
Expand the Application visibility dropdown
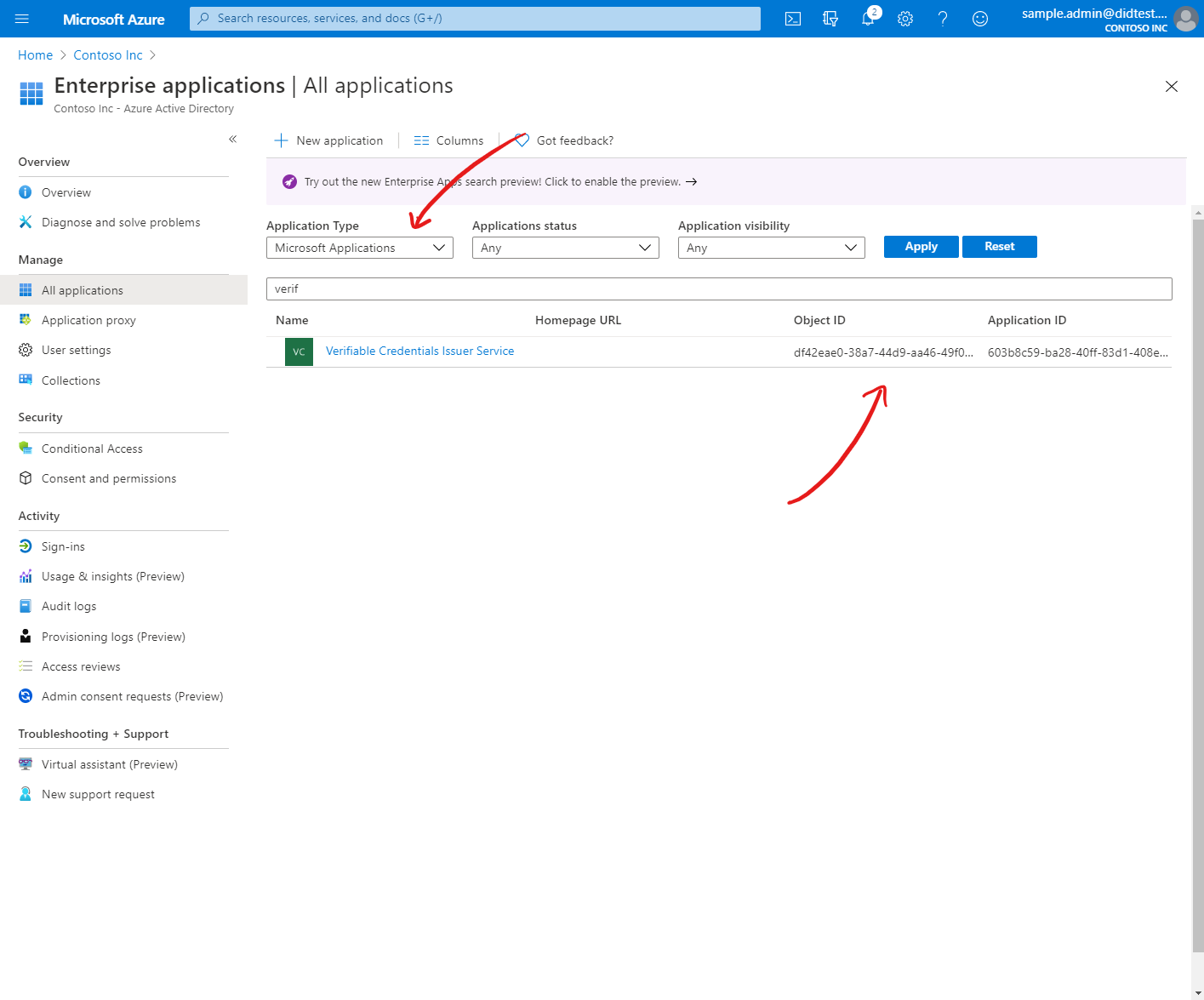(x=772, y=248)
